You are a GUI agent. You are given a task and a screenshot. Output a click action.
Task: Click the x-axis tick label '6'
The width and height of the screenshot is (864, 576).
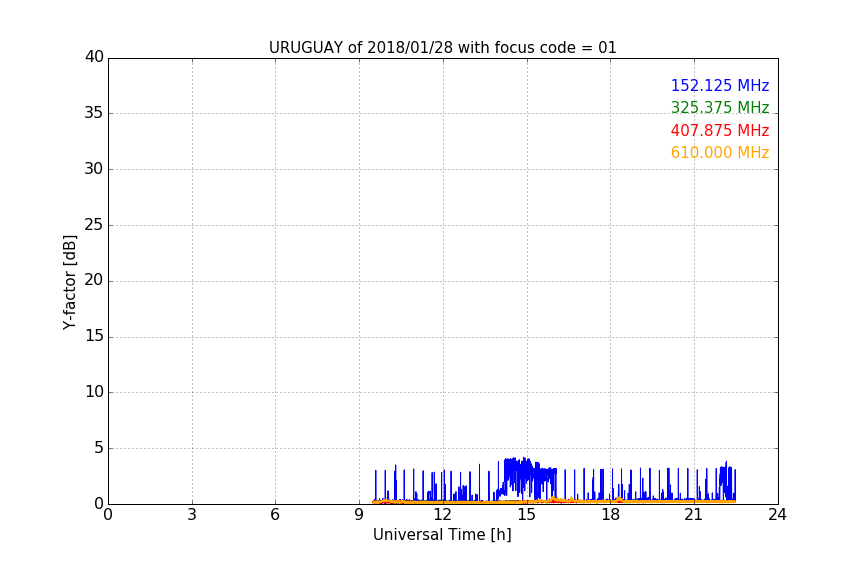tap(275, 515)
